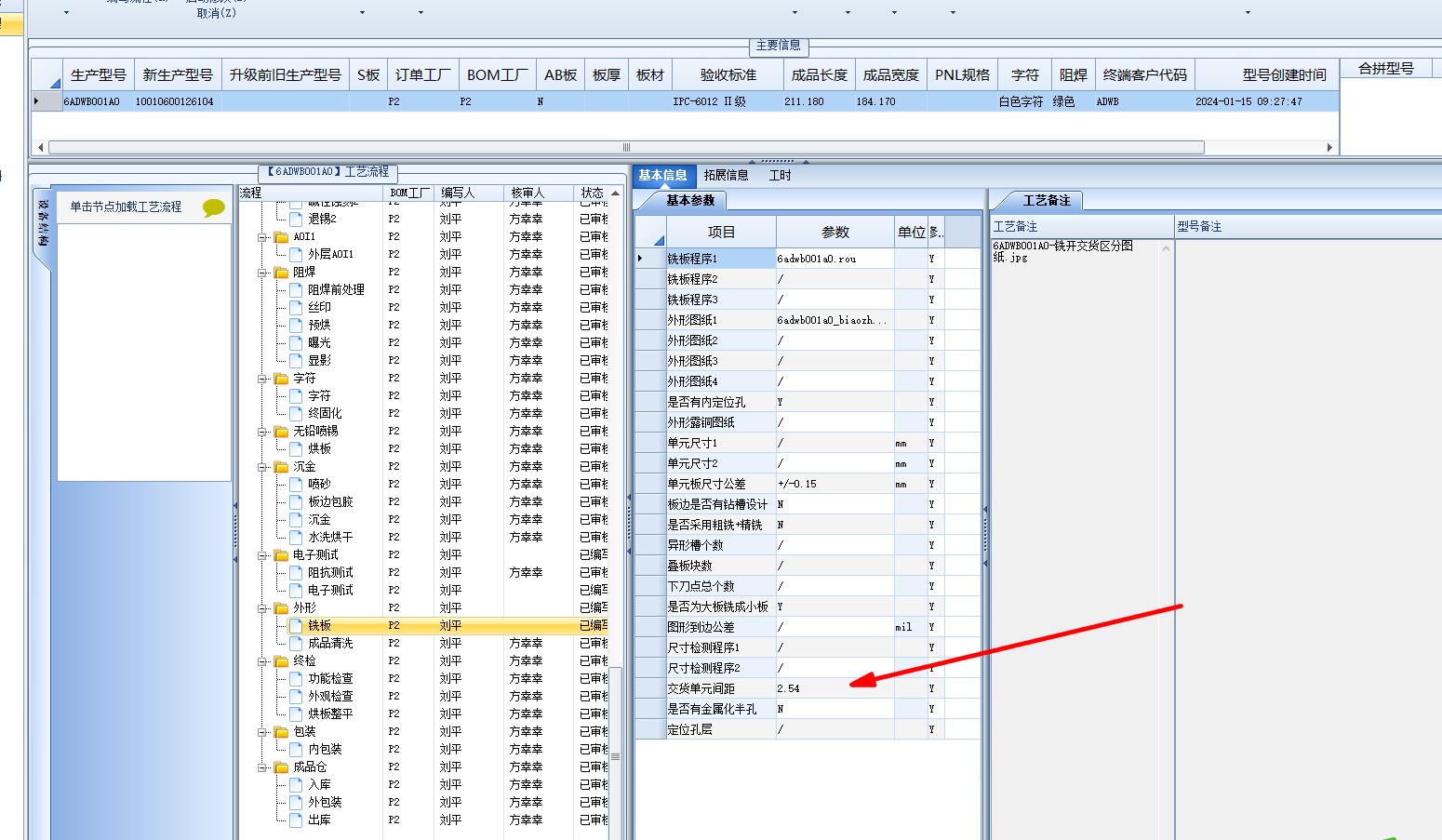
Task: Collapse the AOI1 folder node
Action: (x=262, y=237)
